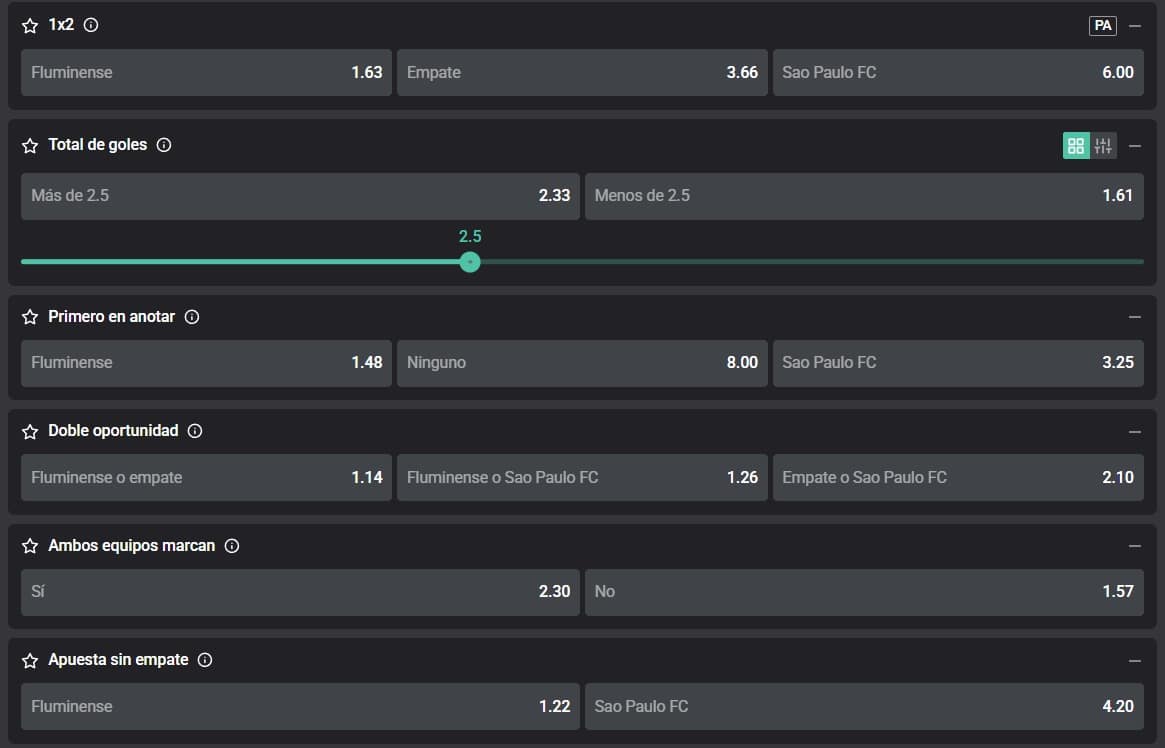Pick Empate o Sao Paulo FC odds
Image resolution: width=1165 pixels, height=748 pixels.
957,477
